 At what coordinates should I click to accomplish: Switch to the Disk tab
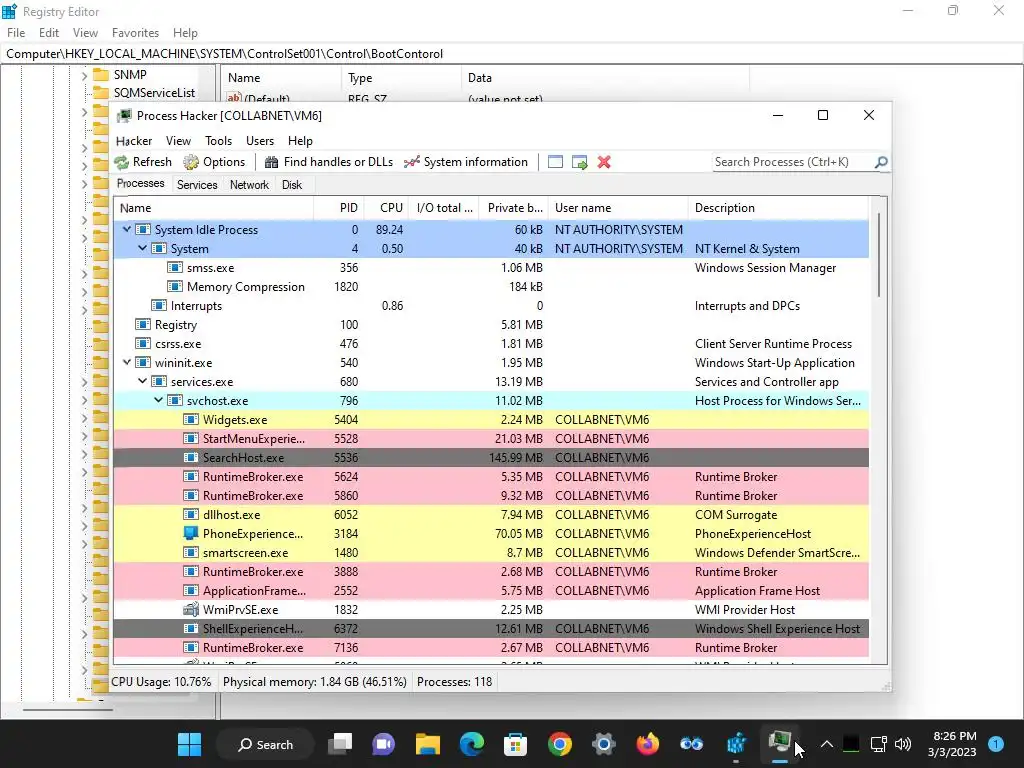[291, 185]
